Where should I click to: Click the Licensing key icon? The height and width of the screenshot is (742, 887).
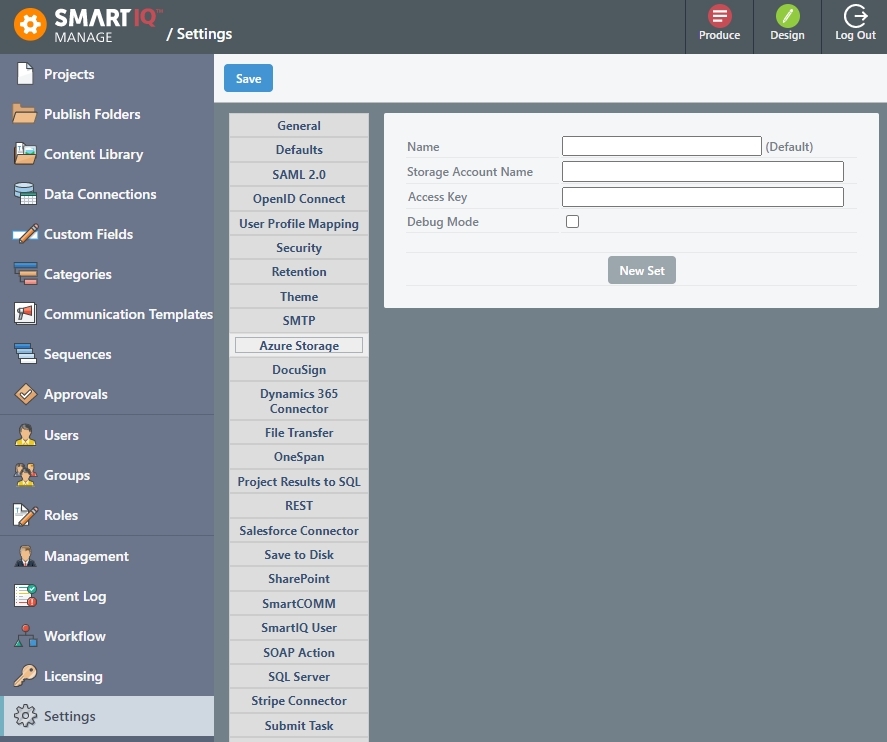pos(25,676)
